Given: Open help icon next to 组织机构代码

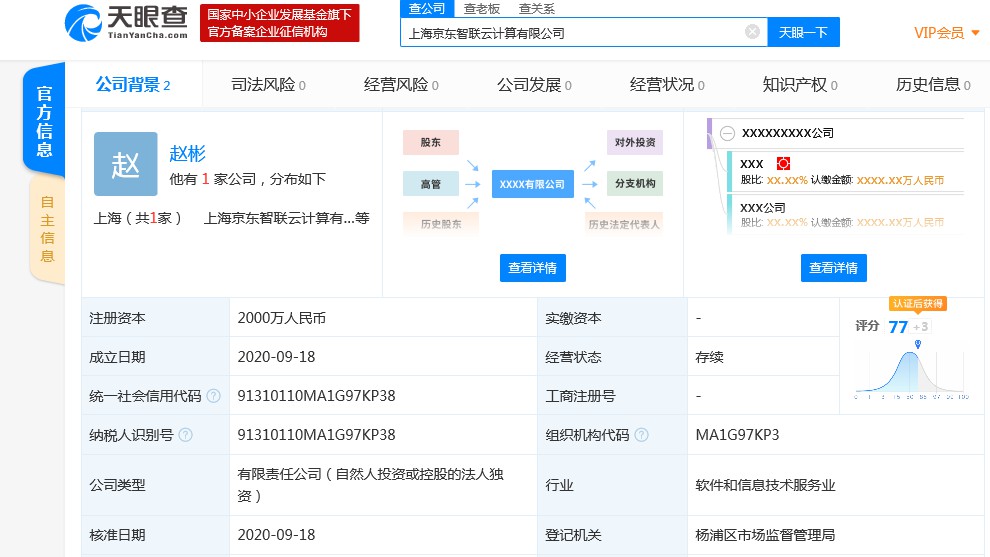Looking at the screenshot, I should point(641,435).
